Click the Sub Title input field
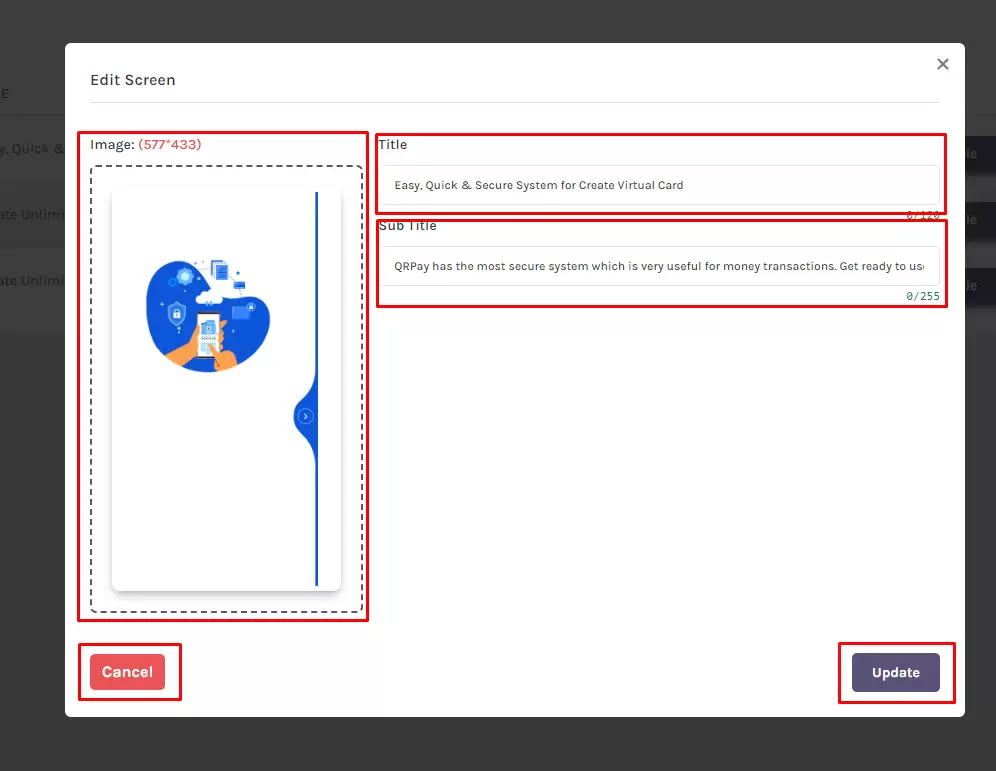 pos(660,266)
